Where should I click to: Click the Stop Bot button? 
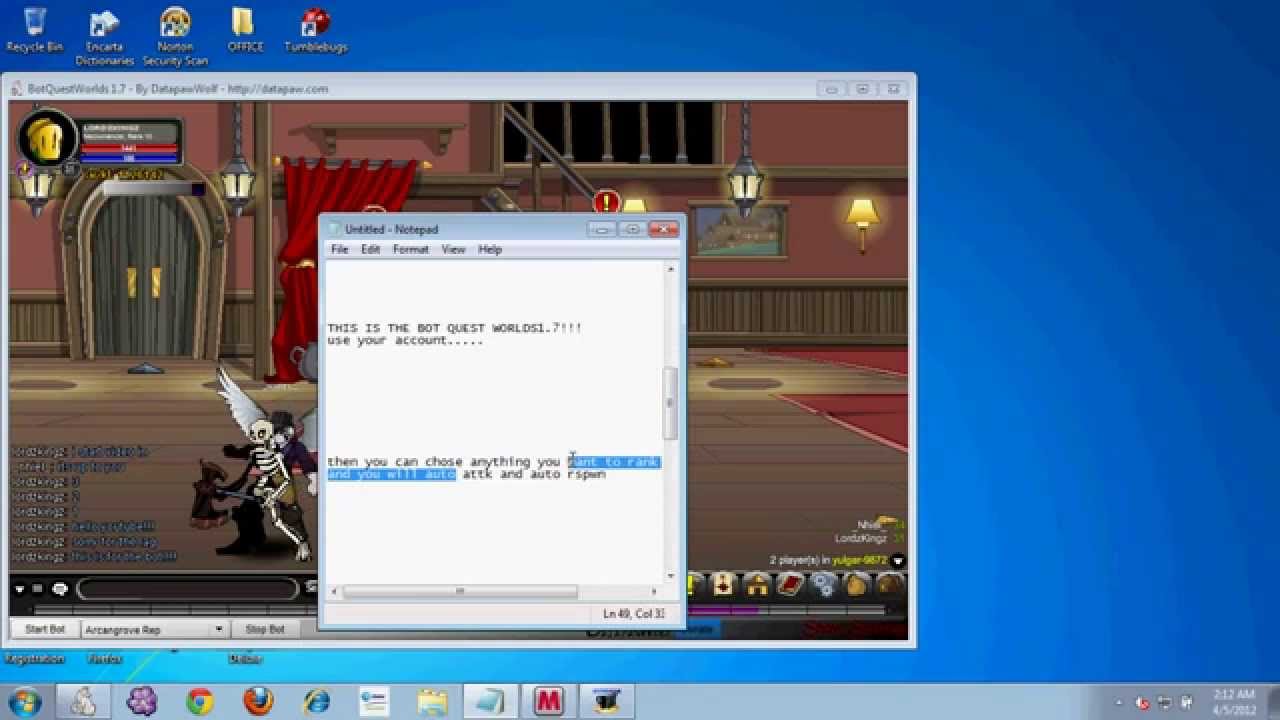click(x=265, y=629)
